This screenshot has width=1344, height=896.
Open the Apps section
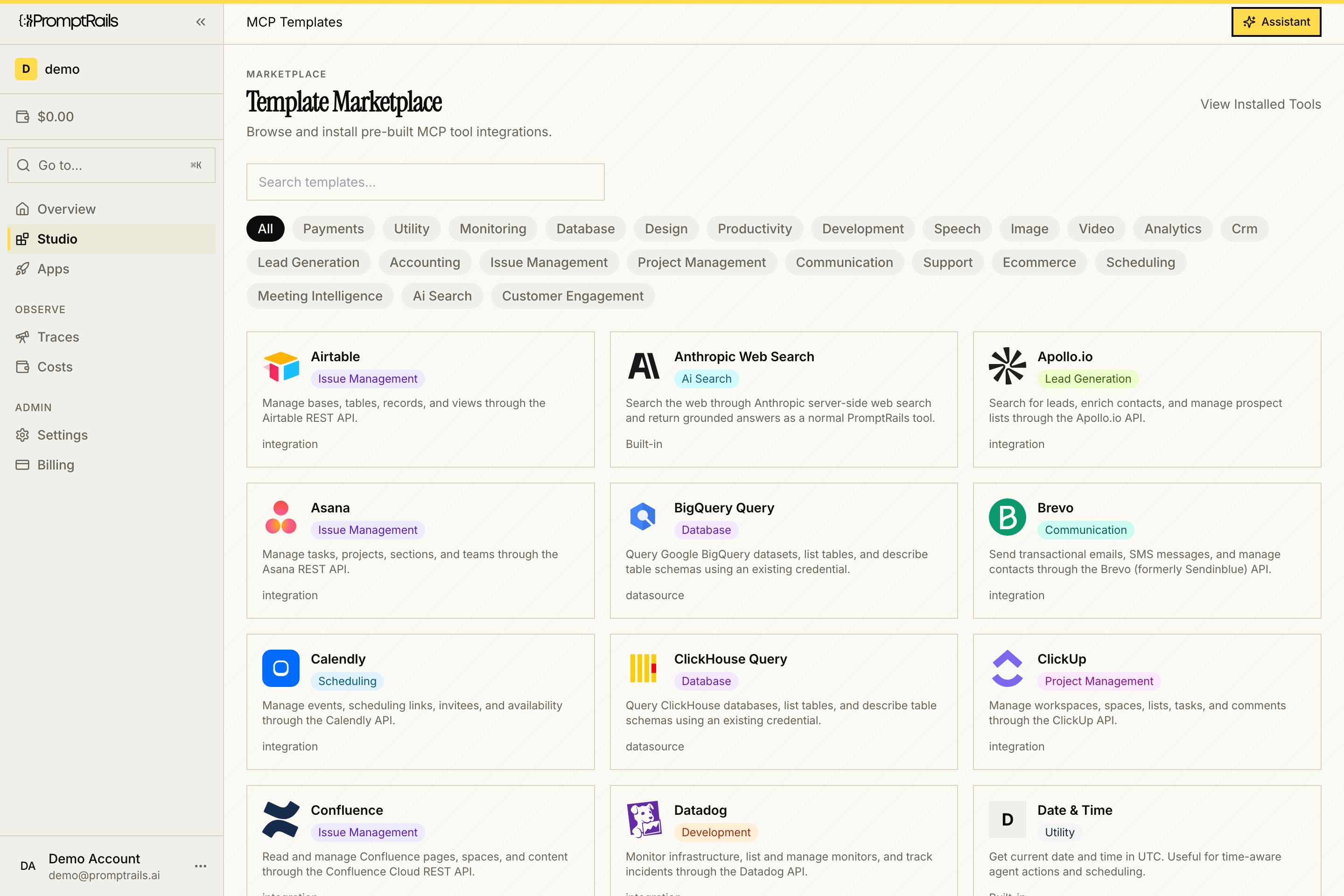click(112, 269)
